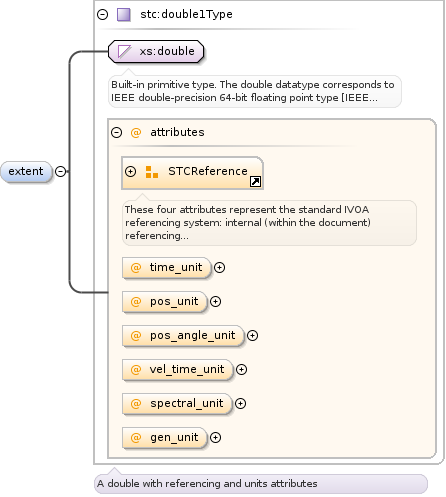This screenshot has width=446, height=497.
Task: Collapse the stc:double1Type container
Action: point(103,15)
